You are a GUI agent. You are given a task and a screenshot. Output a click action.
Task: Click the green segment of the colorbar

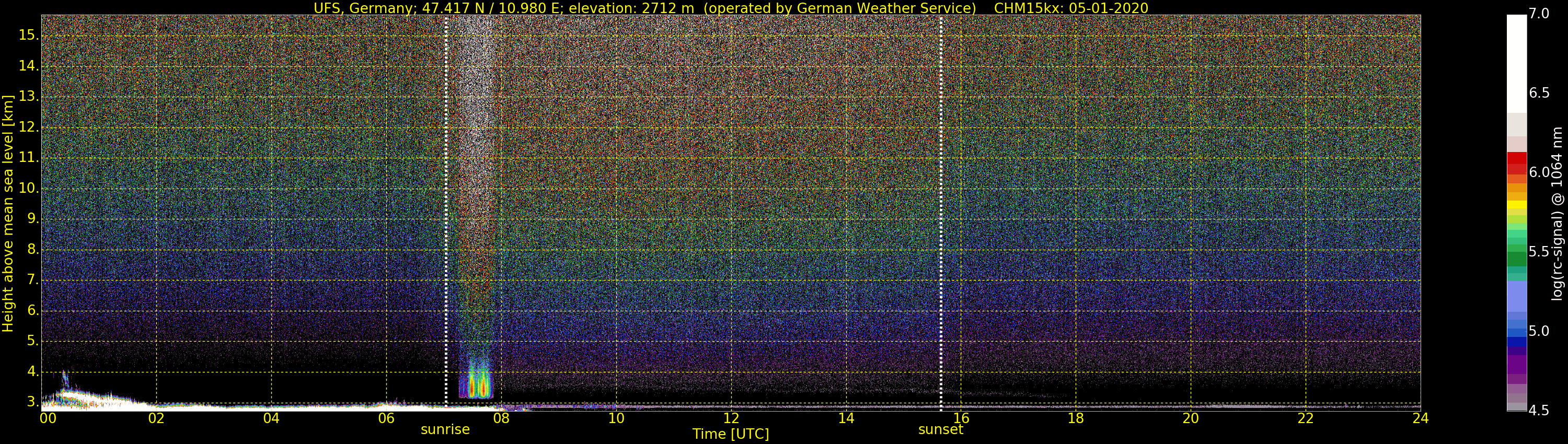point(1516,259)
